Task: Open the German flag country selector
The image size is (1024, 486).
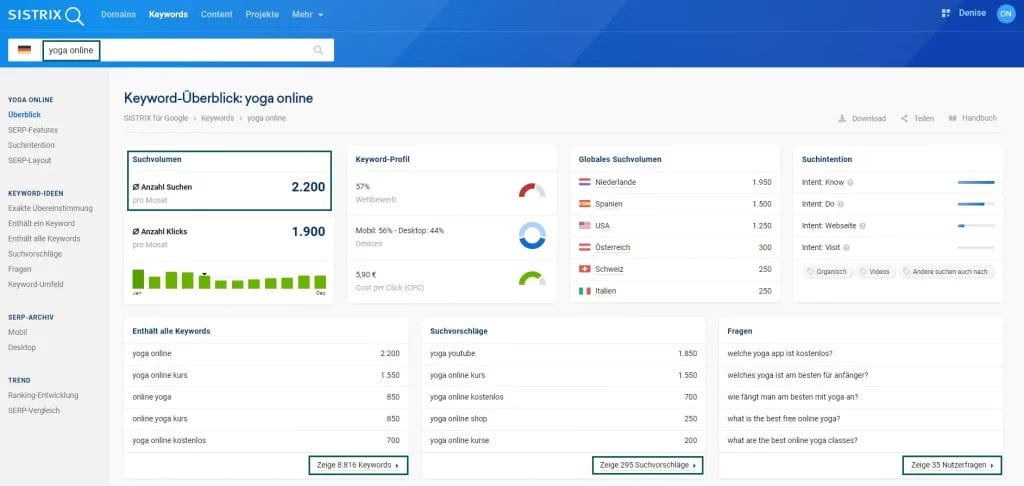Action: (24, 50)
